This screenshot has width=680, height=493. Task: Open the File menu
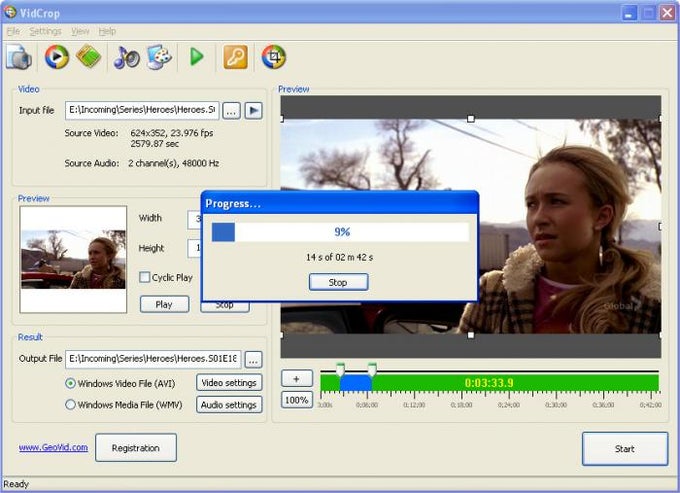(13, 31)
